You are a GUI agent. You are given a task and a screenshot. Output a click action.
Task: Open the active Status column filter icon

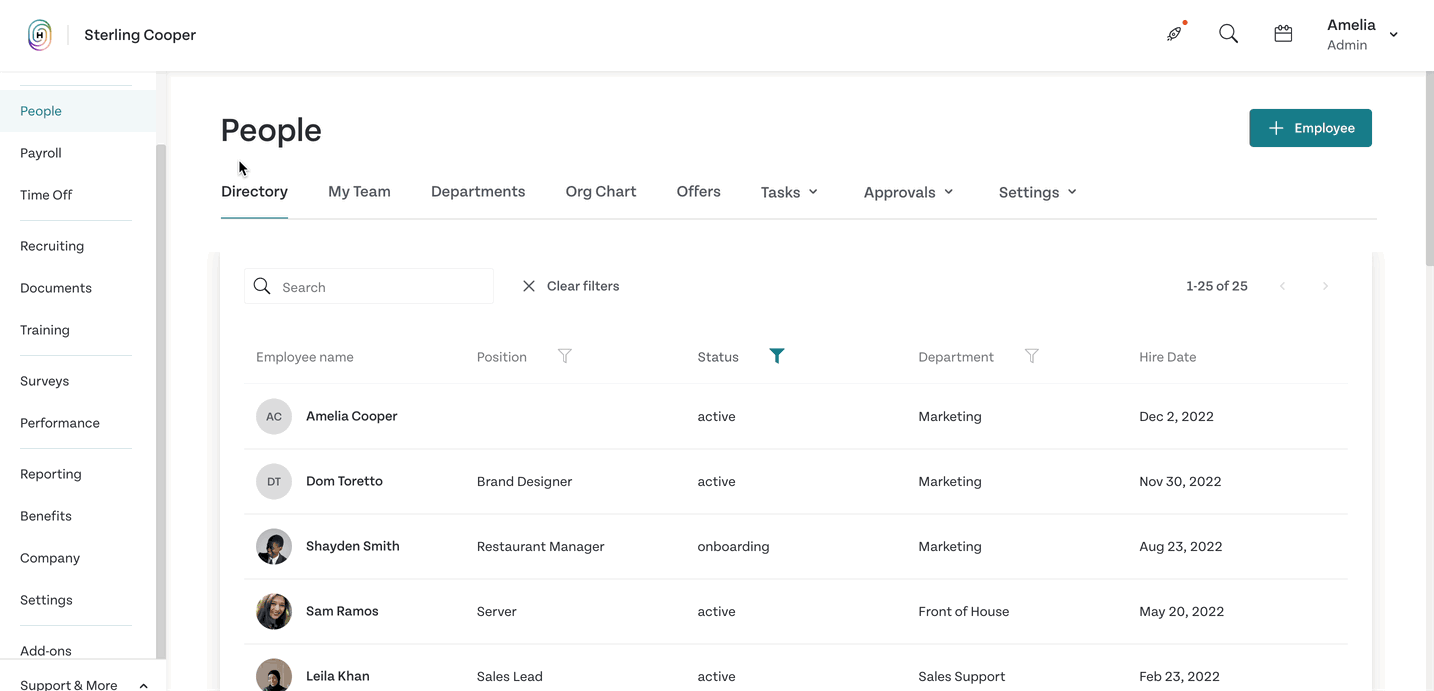pyautogui.click(x=777, y=356)
